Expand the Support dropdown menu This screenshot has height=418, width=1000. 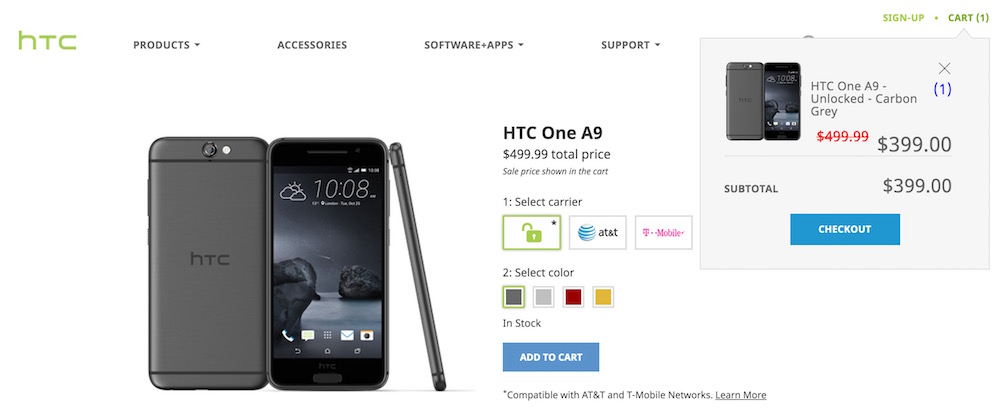pos(631,45)
